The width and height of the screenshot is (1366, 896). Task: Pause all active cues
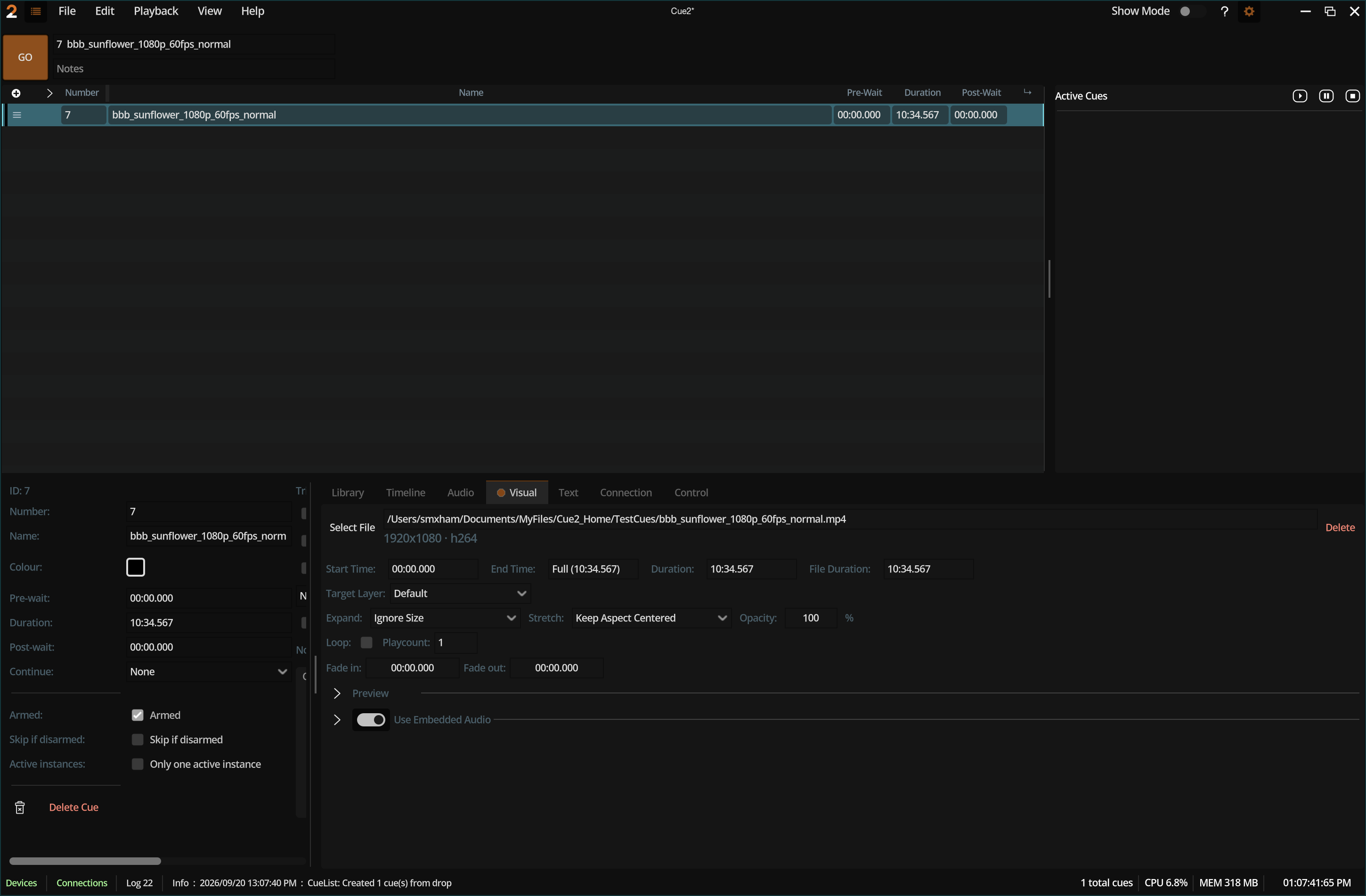(1326, 96)
